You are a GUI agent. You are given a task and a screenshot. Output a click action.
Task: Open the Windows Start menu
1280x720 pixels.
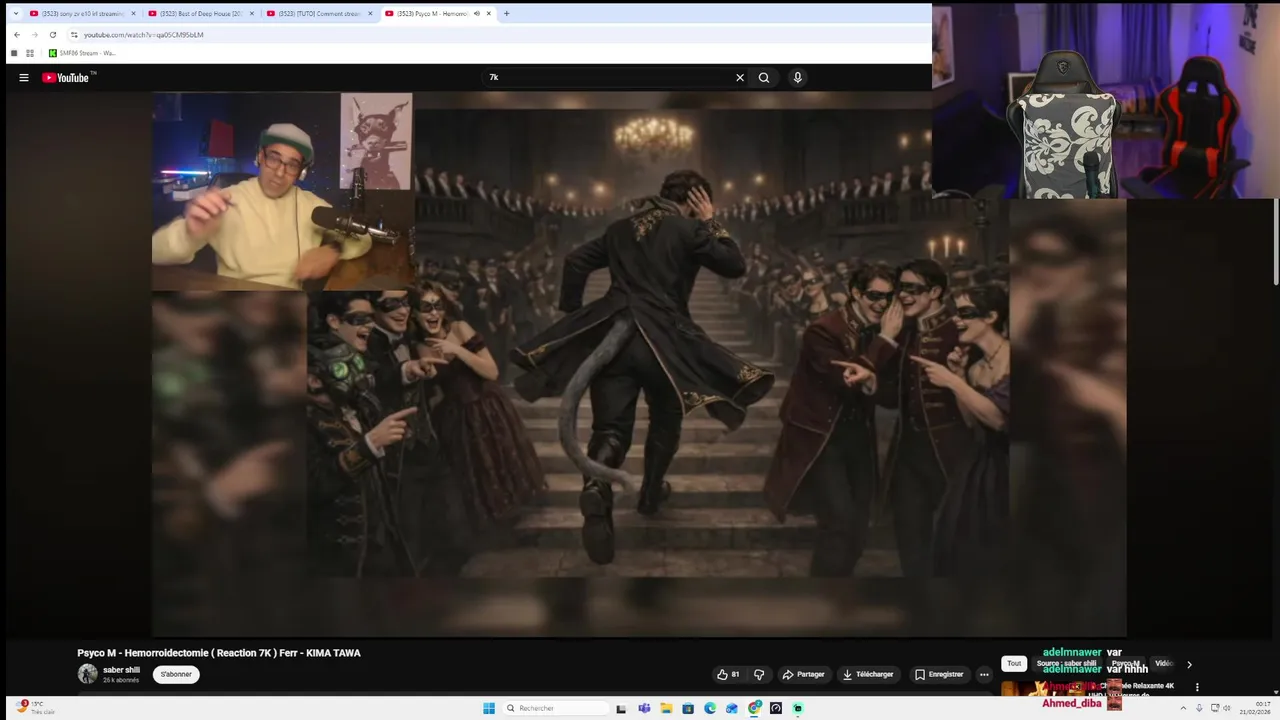coord(489,708)
